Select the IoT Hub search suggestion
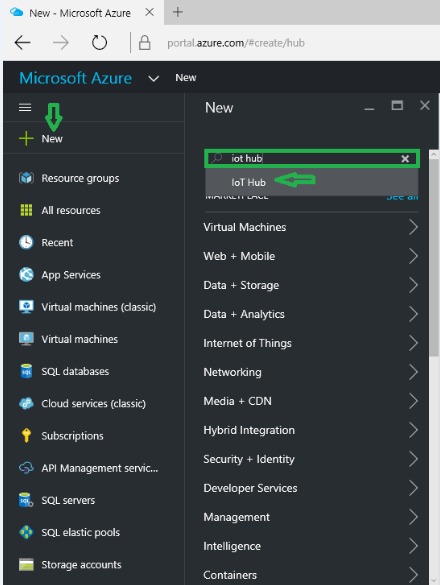Screen dimensions: 440x585 pos(312,182)
